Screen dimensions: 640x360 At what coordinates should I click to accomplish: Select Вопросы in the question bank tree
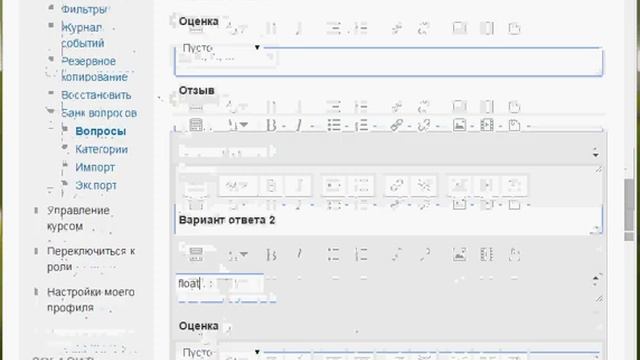(x=100, y=131)
